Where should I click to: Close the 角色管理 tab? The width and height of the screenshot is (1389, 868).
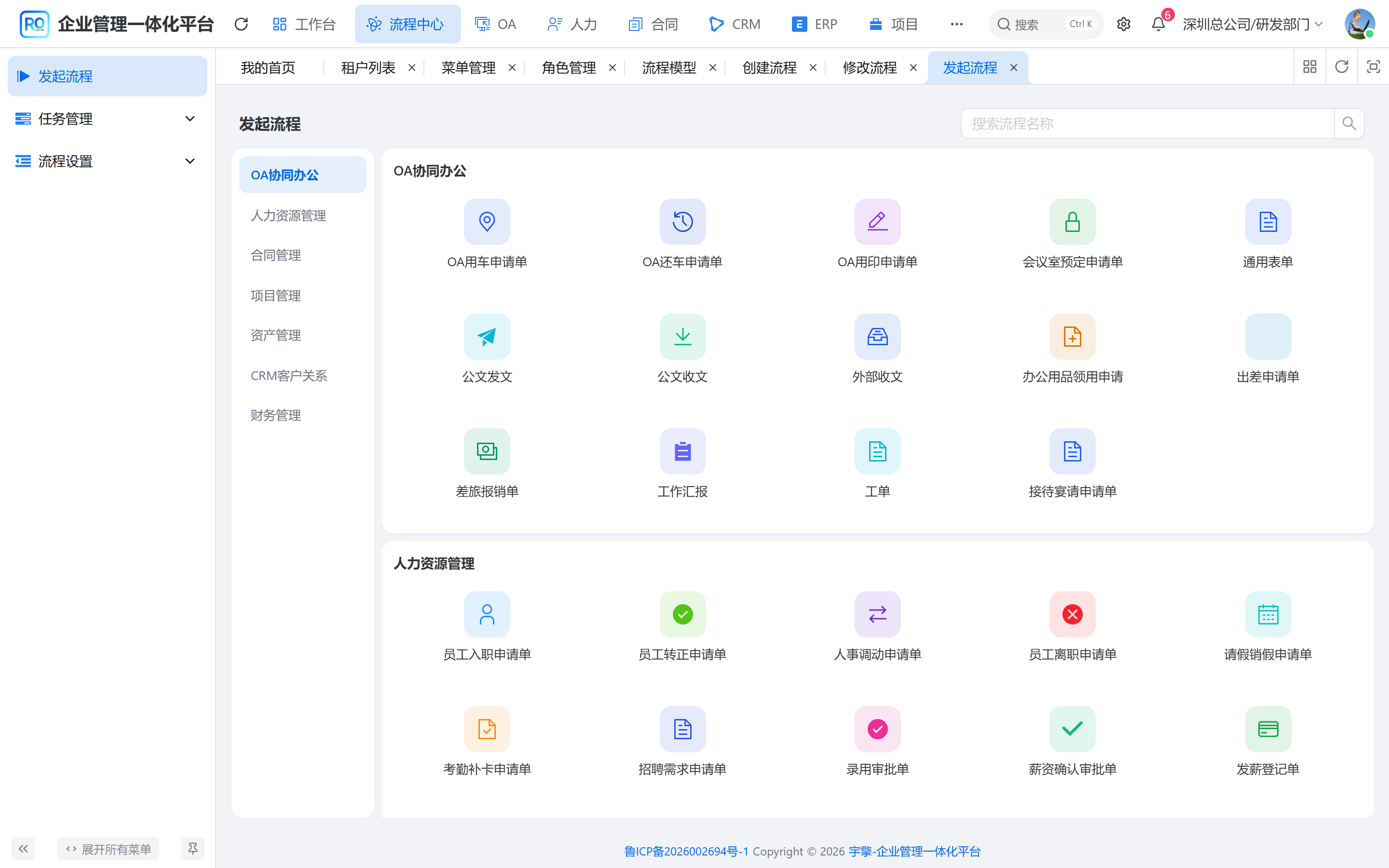click(x=613, y=68)
